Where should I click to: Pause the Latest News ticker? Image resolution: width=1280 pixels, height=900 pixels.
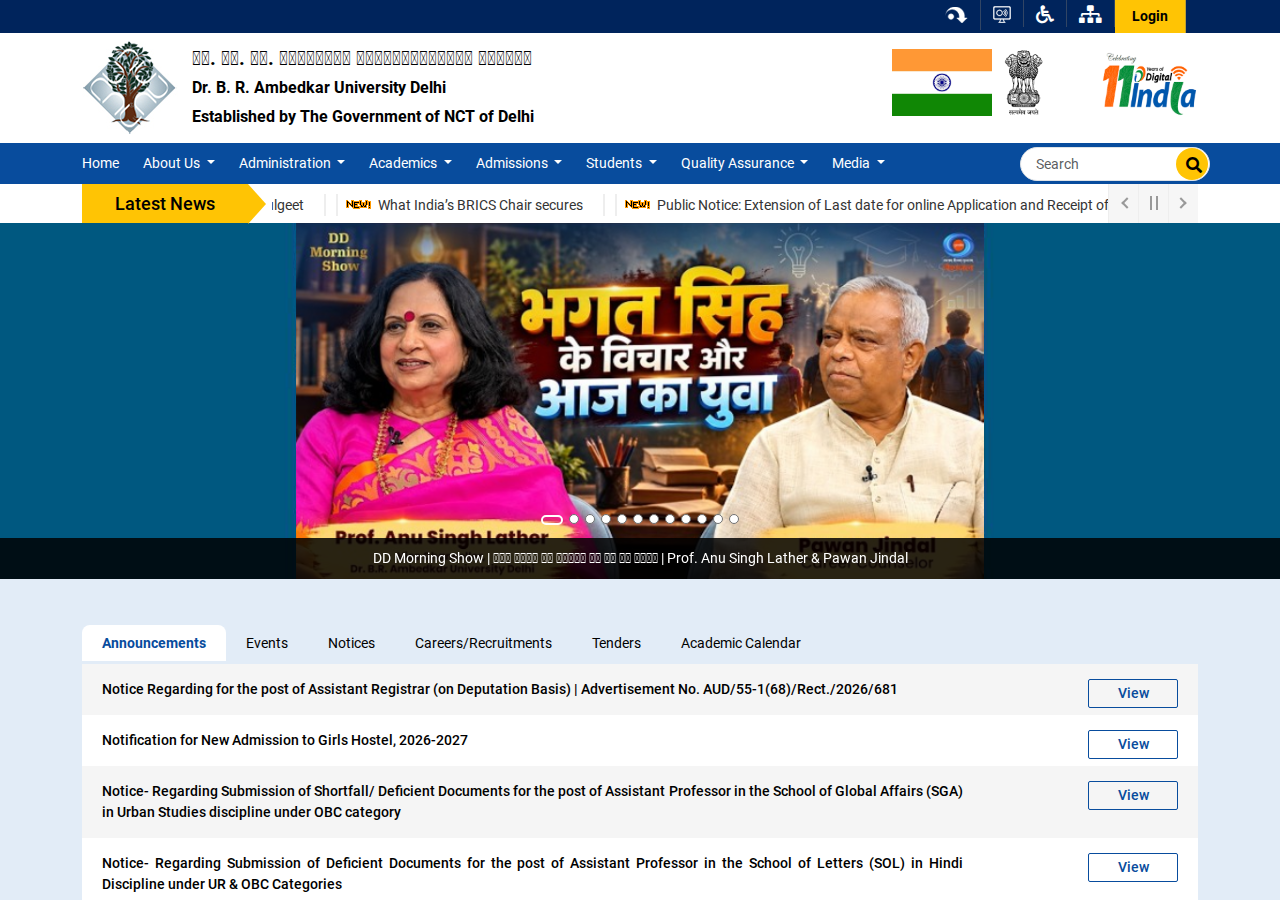1154,203
